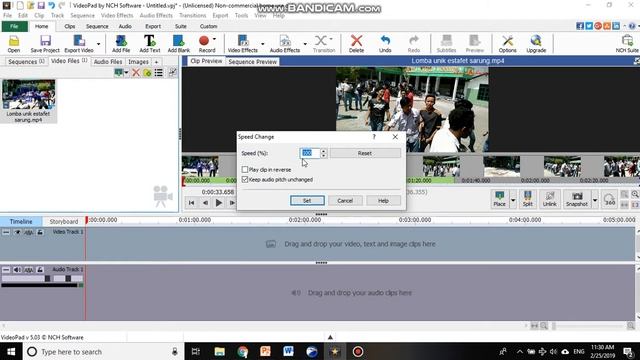Screen dimensions: 640x360
Task: Toggle Video Track 1 visibility eye
Action: coord(17,232)
